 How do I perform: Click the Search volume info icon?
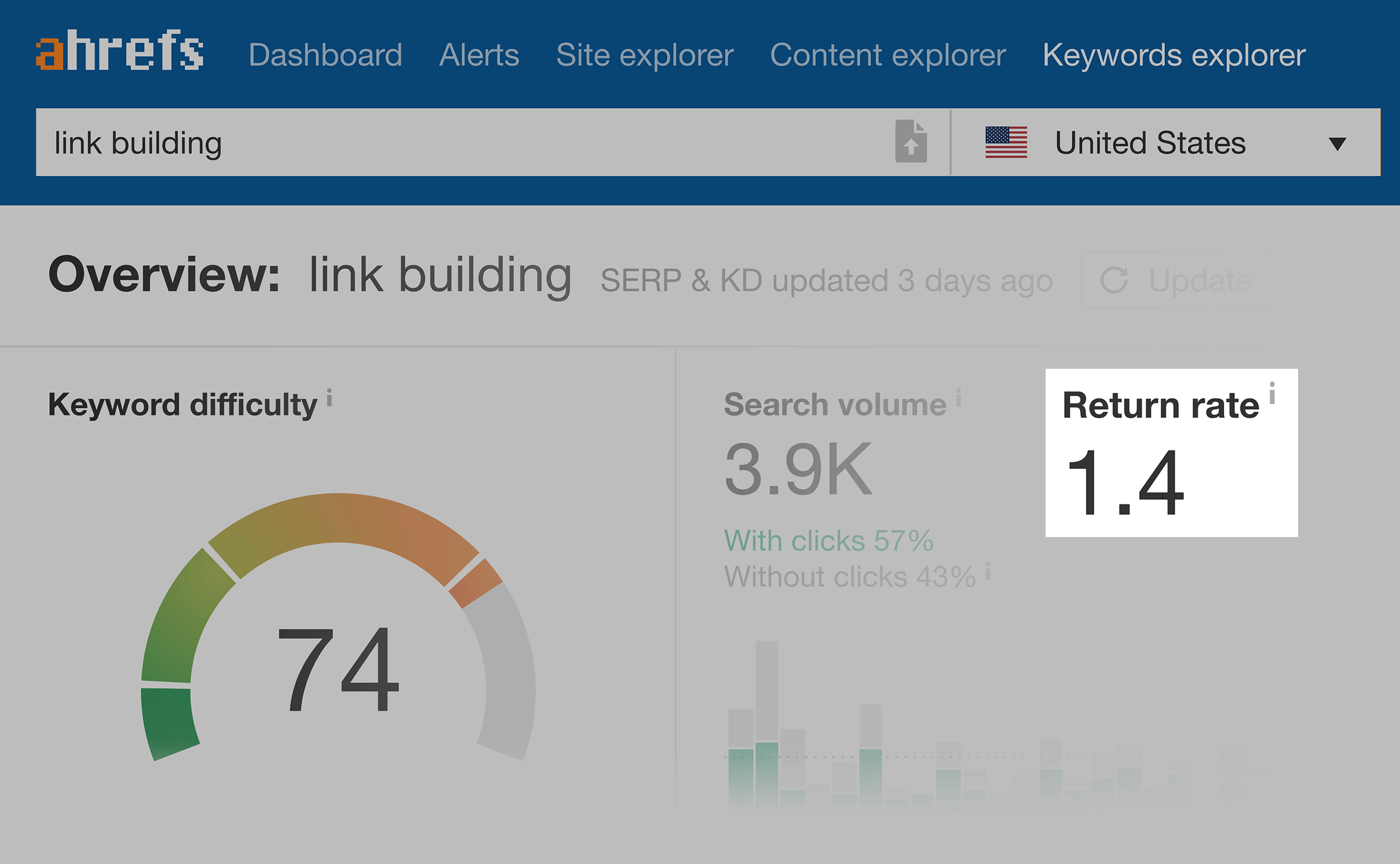coord(959,397)
